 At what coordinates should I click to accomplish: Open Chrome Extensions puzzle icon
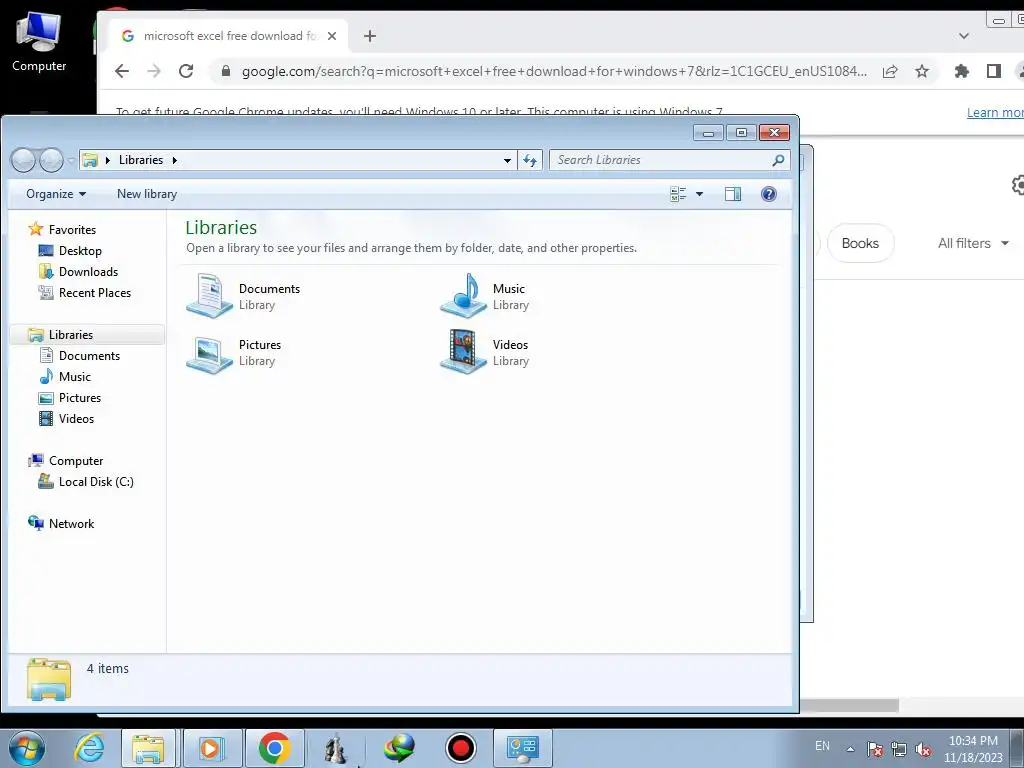961,71
